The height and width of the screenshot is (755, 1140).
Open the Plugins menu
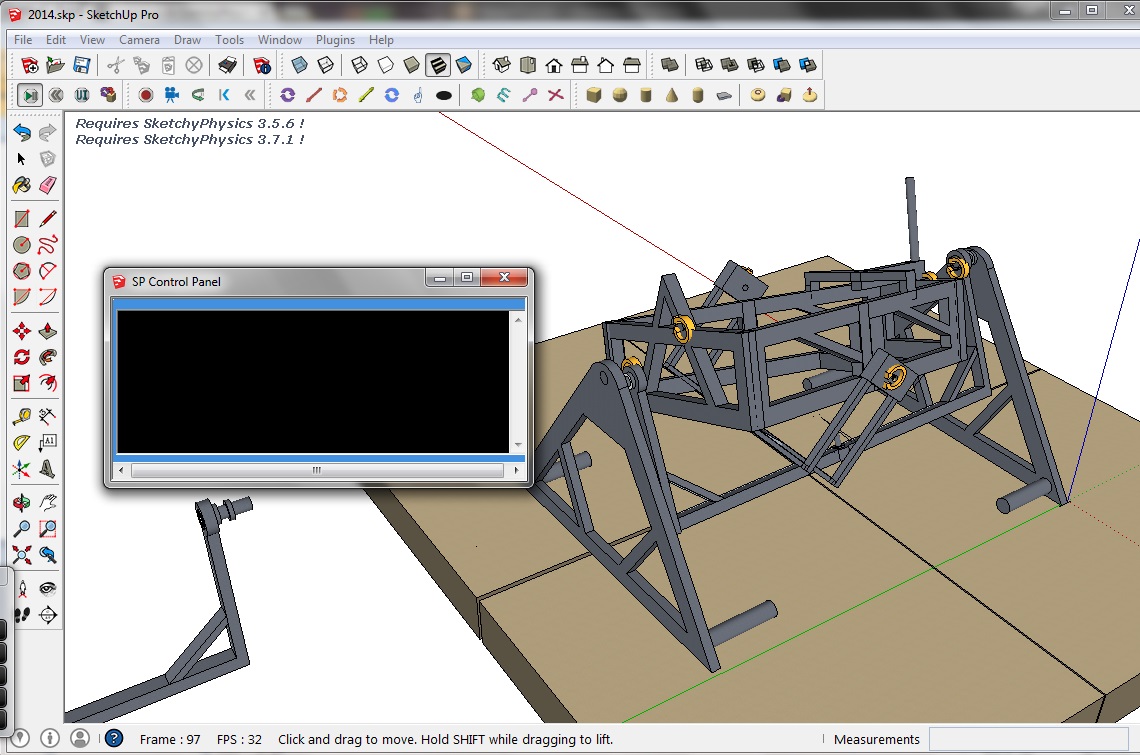[335, 40]
